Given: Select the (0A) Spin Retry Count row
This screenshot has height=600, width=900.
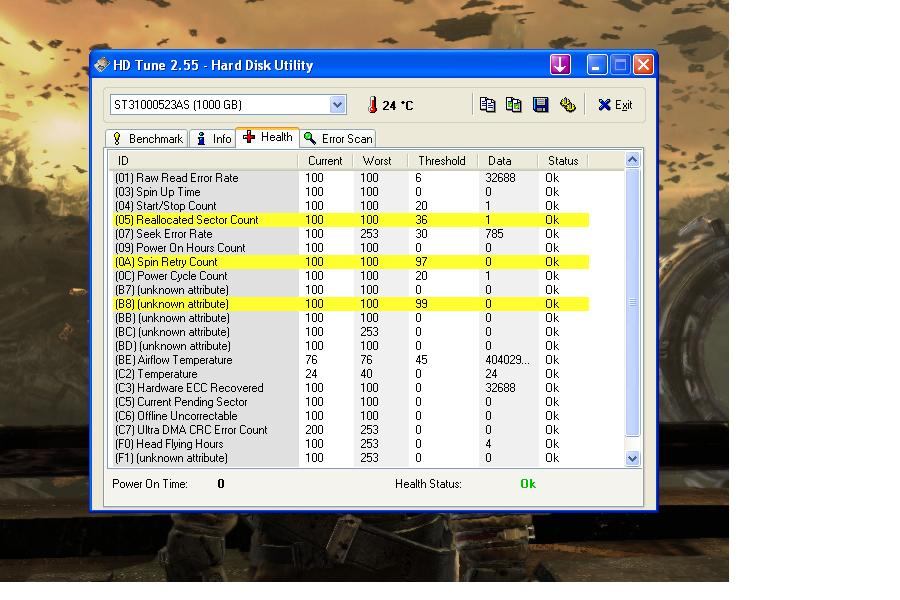Looking at the screenshot, I should pyautogui.click(x=350, y=262).
